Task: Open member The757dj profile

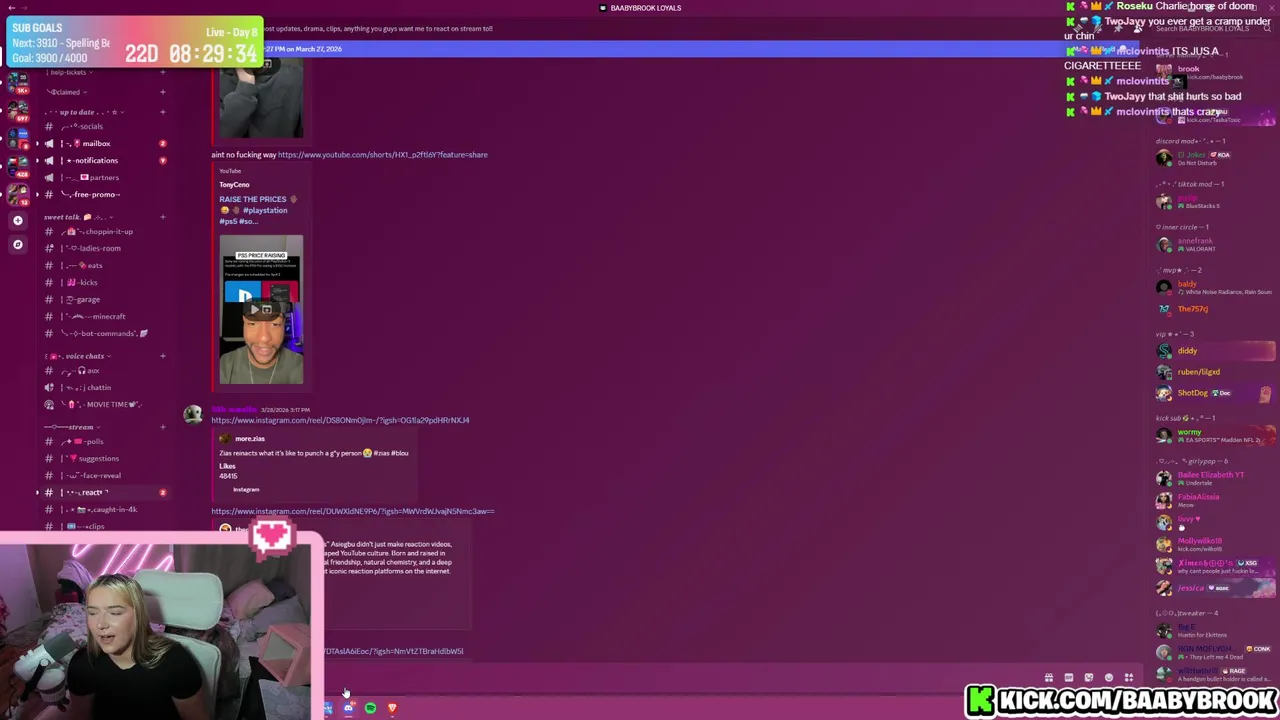Action: 1215,309
